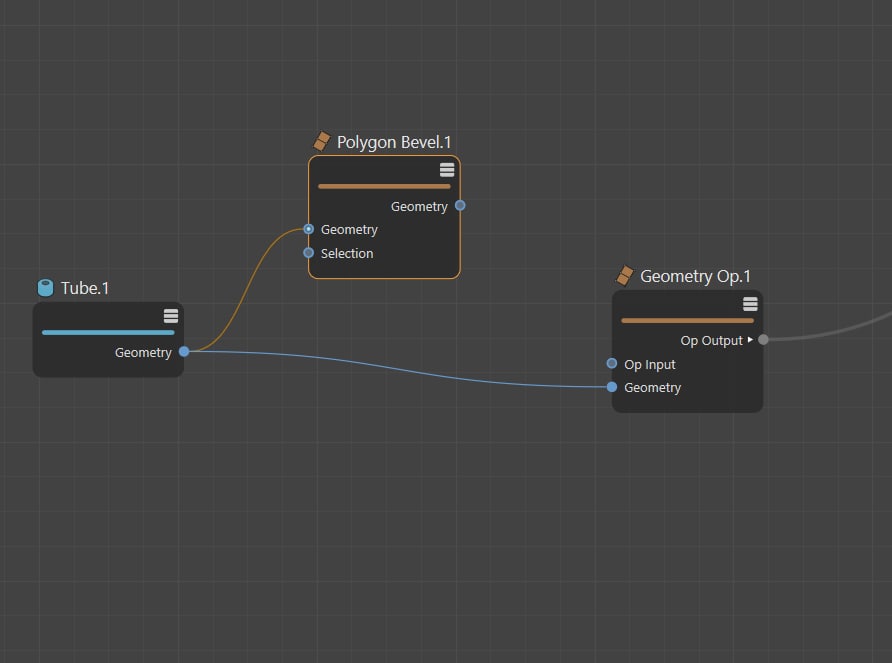Click the Polygon Bevel.1 Selection input port
The image size is (892, 663).
pyautogui.click(x=308, y=253)
